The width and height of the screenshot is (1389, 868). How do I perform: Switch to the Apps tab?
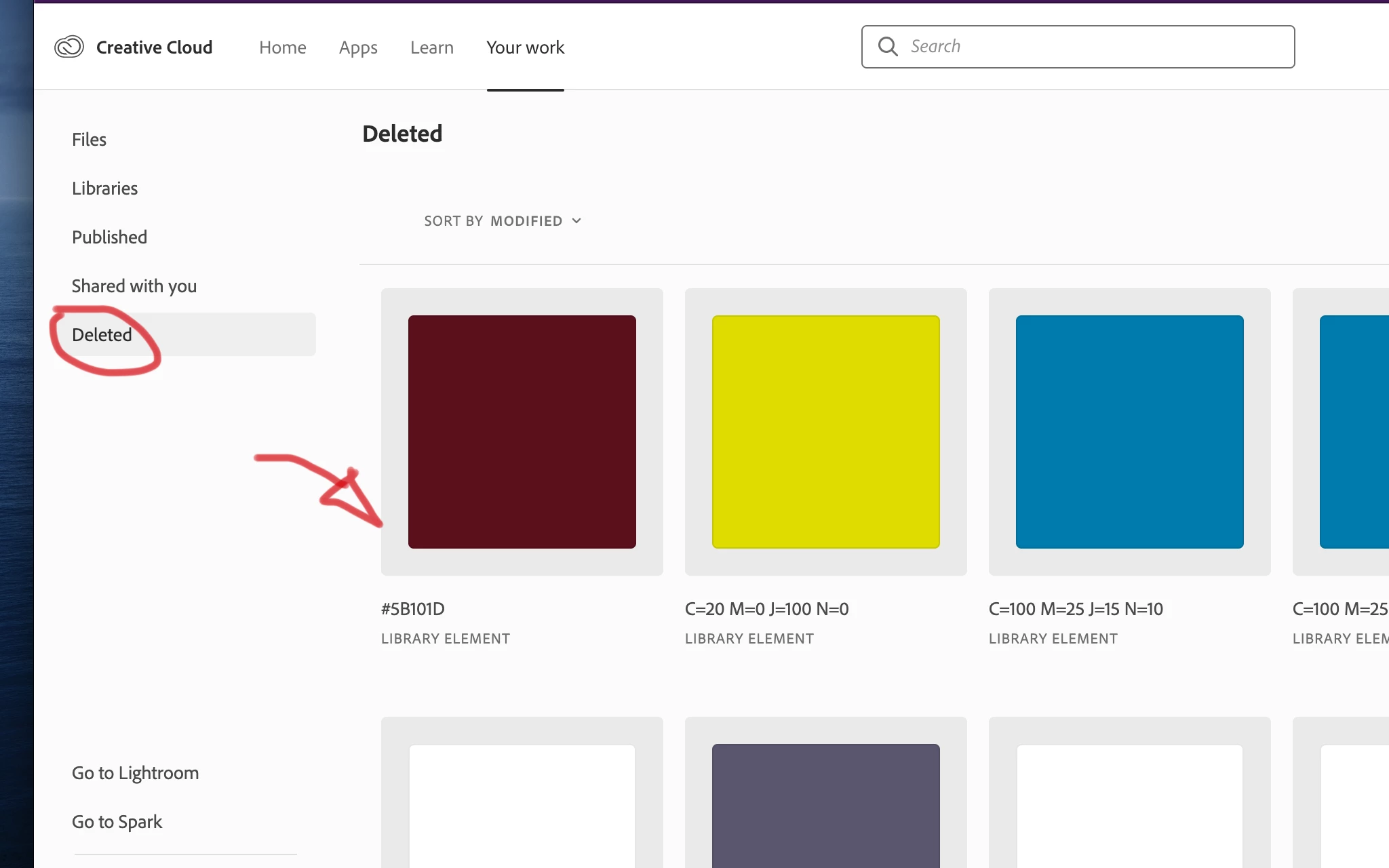pyautogui.click(x=358, y=47)
